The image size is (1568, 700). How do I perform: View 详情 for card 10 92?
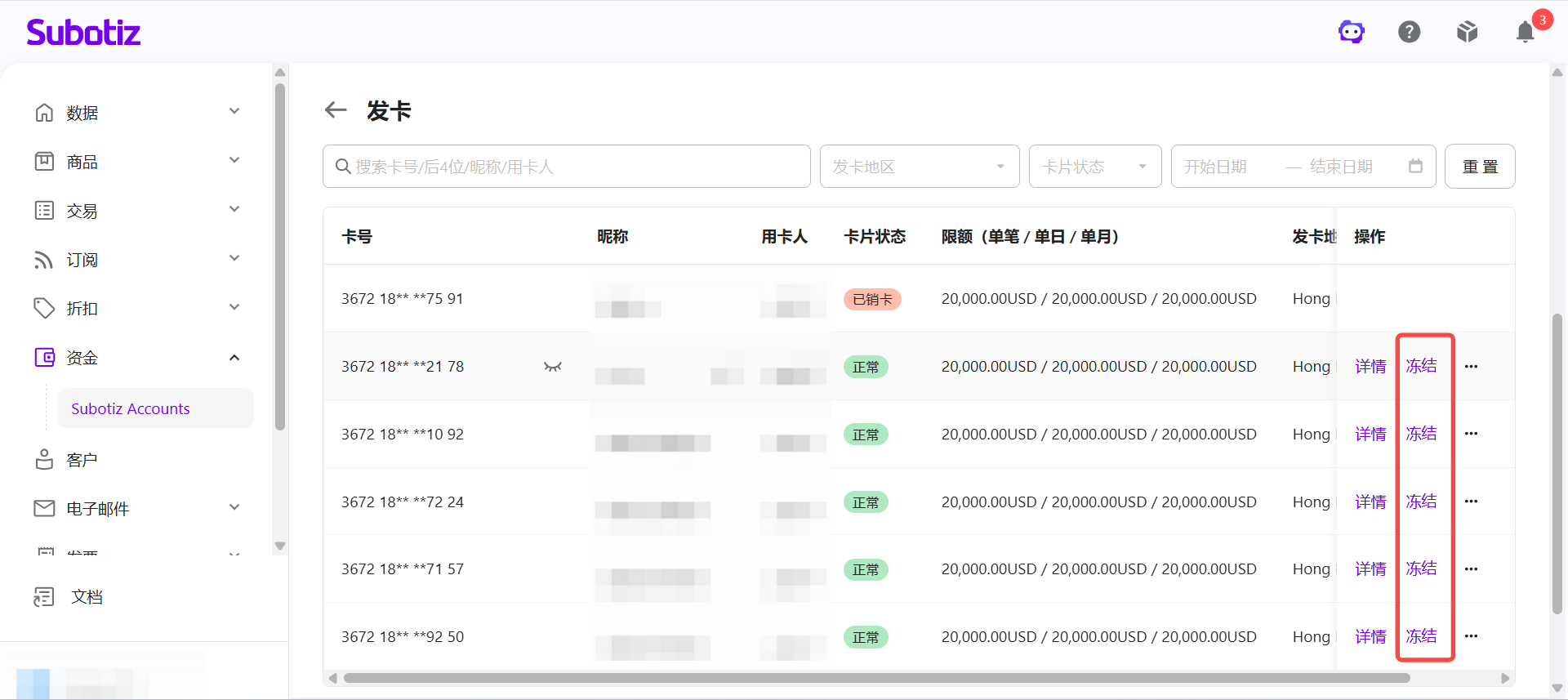pyautogui.click(x=1370, y=434)
